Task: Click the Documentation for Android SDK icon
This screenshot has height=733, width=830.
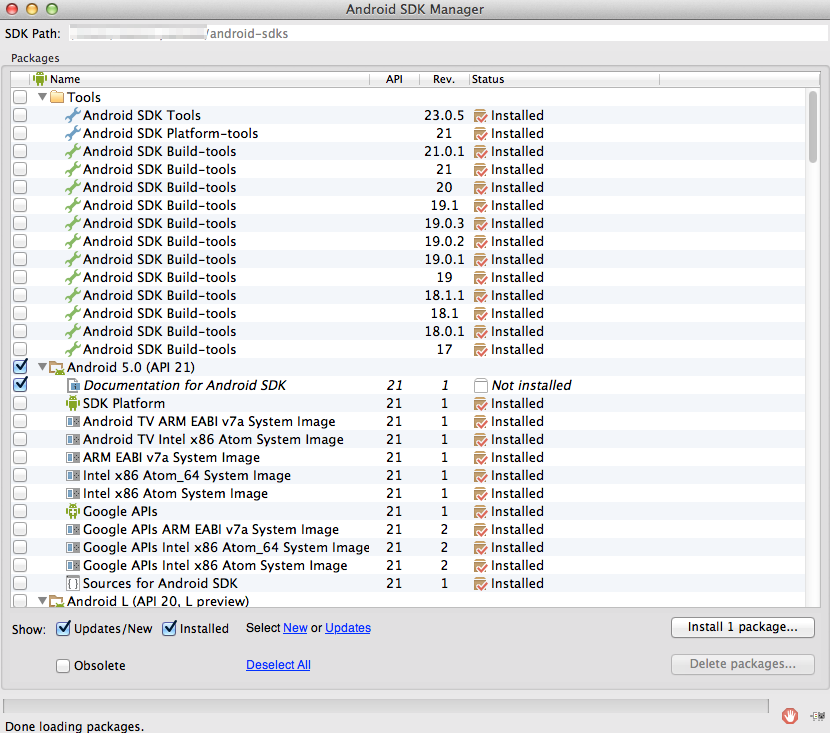Action: (x=73, y=385)
